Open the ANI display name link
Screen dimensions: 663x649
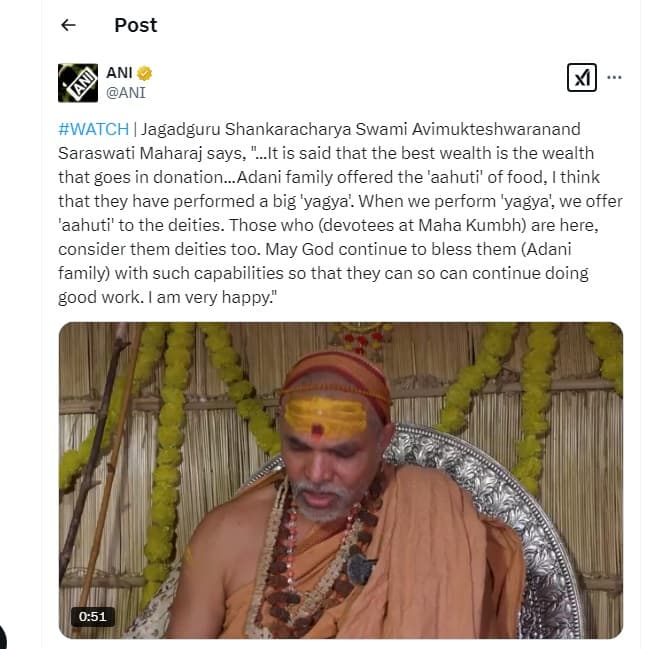pos(119,74)
